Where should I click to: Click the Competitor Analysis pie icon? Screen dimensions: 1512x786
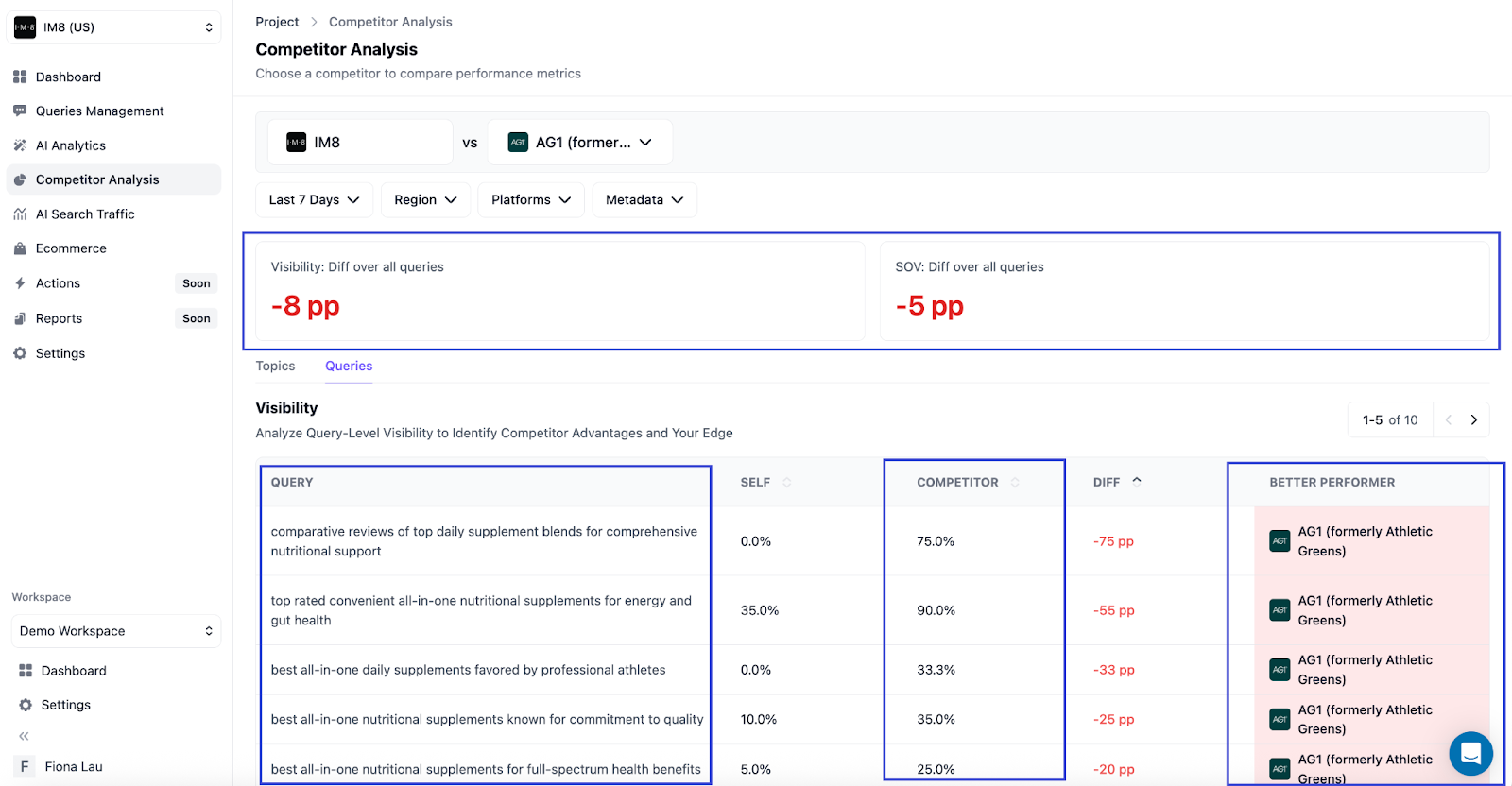coord(20,179)
